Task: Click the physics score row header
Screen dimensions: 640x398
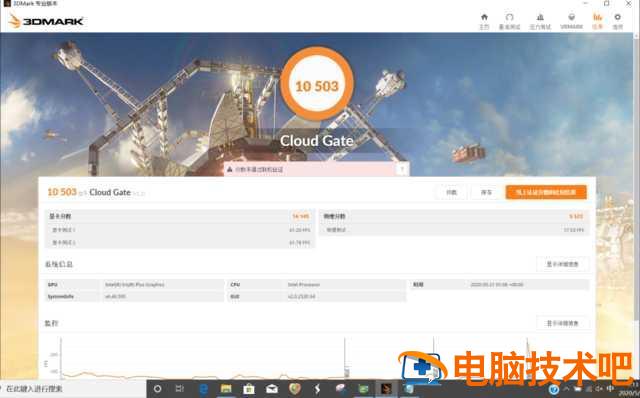Action: 454,216
